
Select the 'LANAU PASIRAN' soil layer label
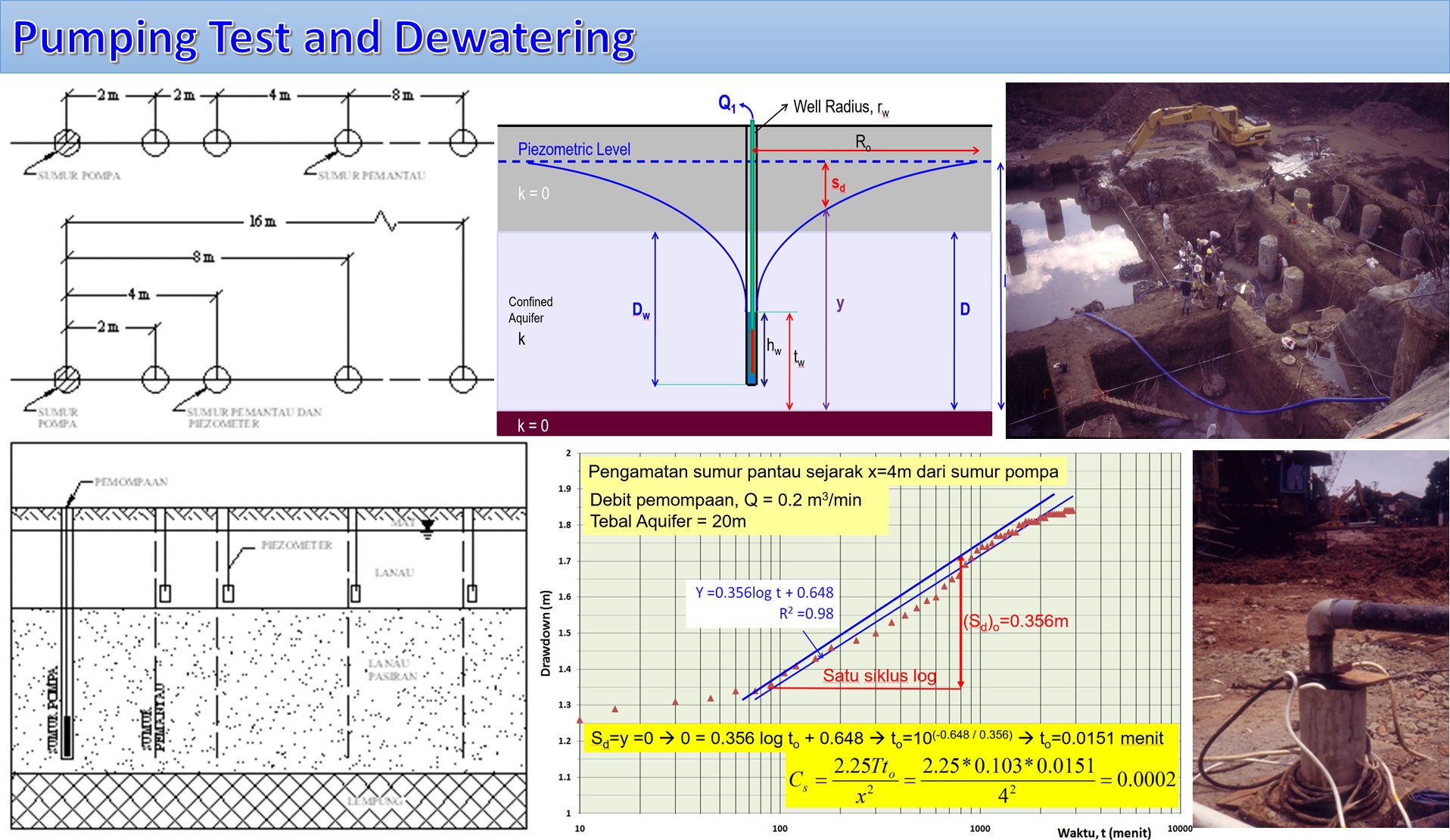392,670
